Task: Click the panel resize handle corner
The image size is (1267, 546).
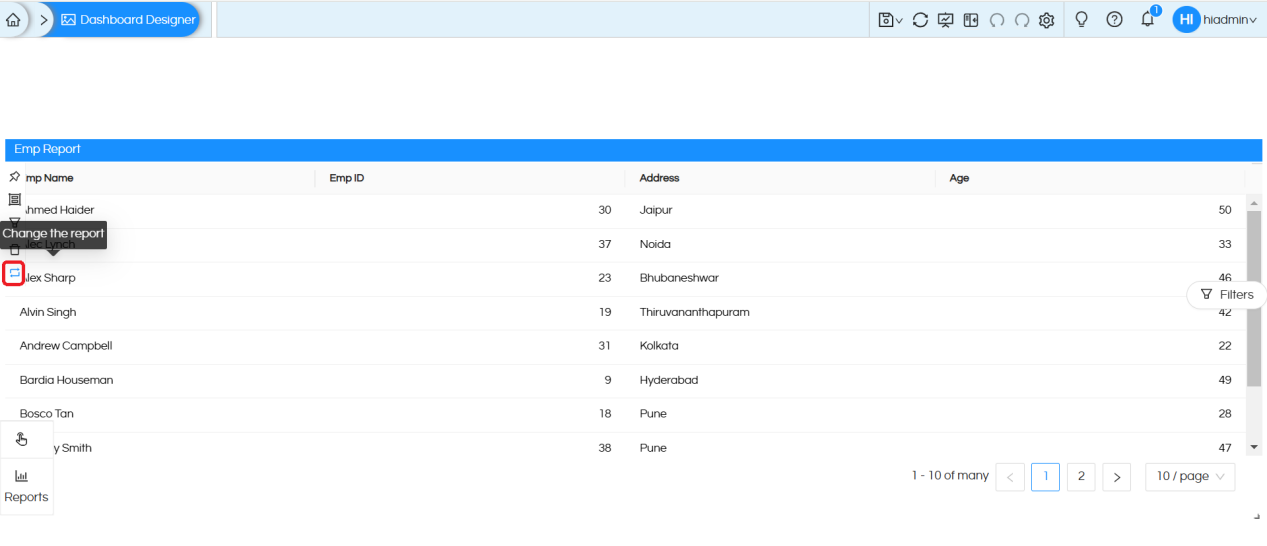Action: [x=1257, y=516]
